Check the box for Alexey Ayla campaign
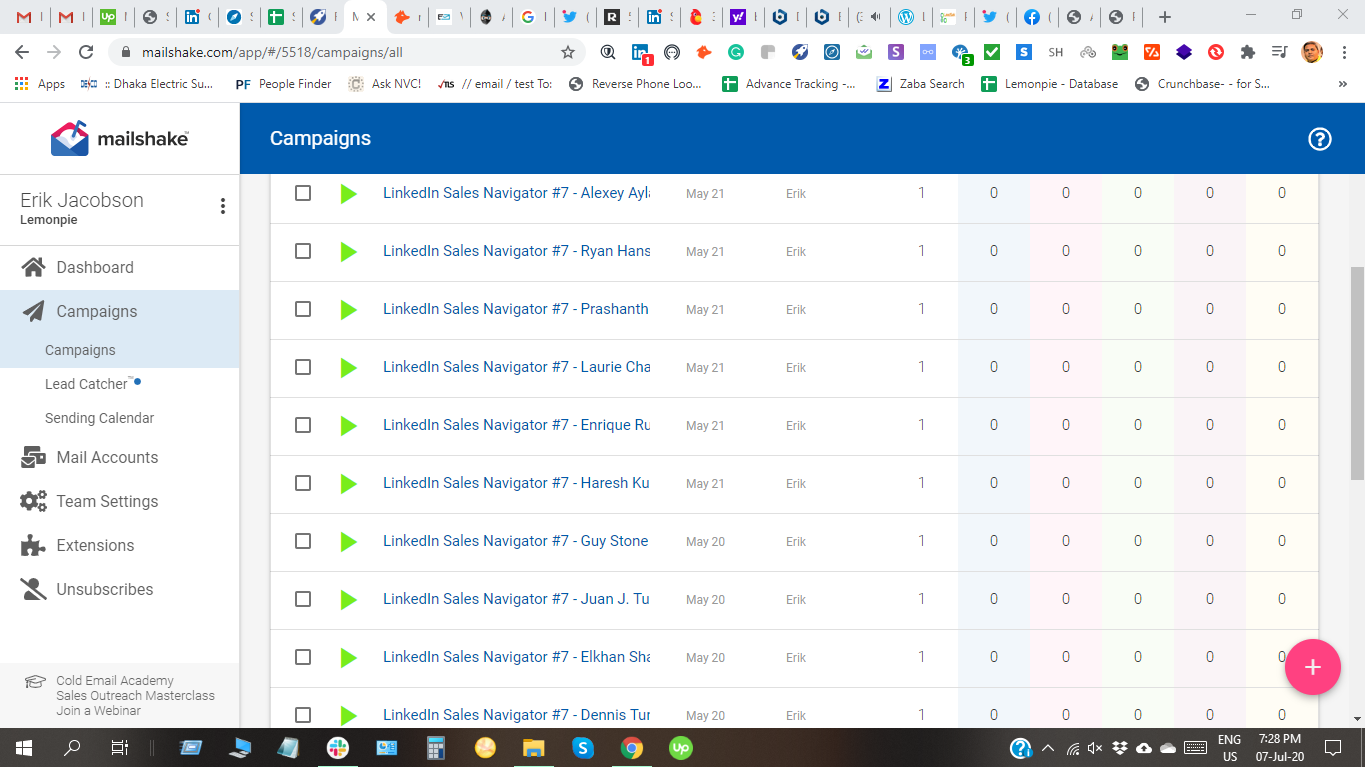This screenshot has height=767, width=1365. click(303, 194)
